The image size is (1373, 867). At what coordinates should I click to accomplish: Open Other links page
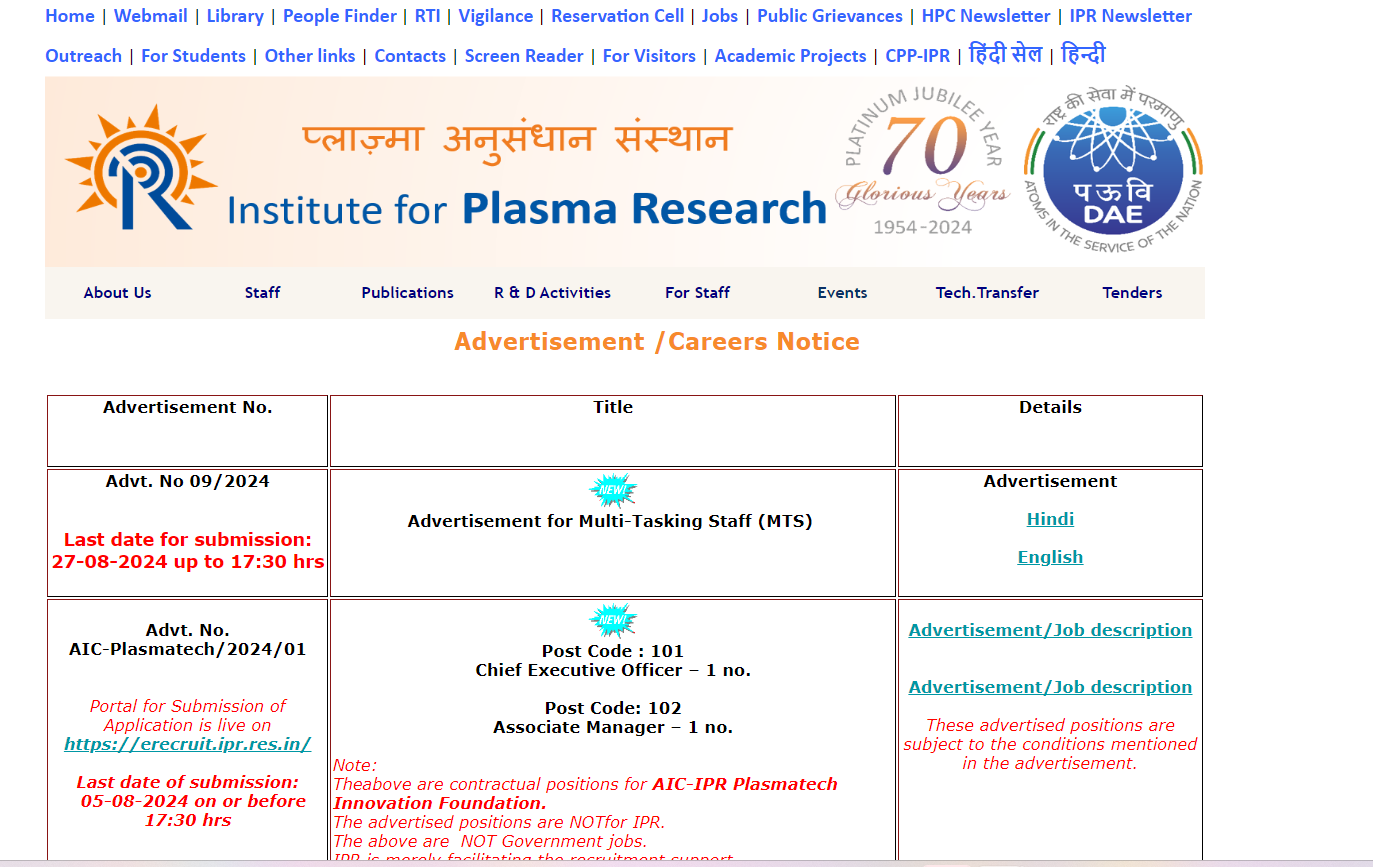(x=310, y=56)
